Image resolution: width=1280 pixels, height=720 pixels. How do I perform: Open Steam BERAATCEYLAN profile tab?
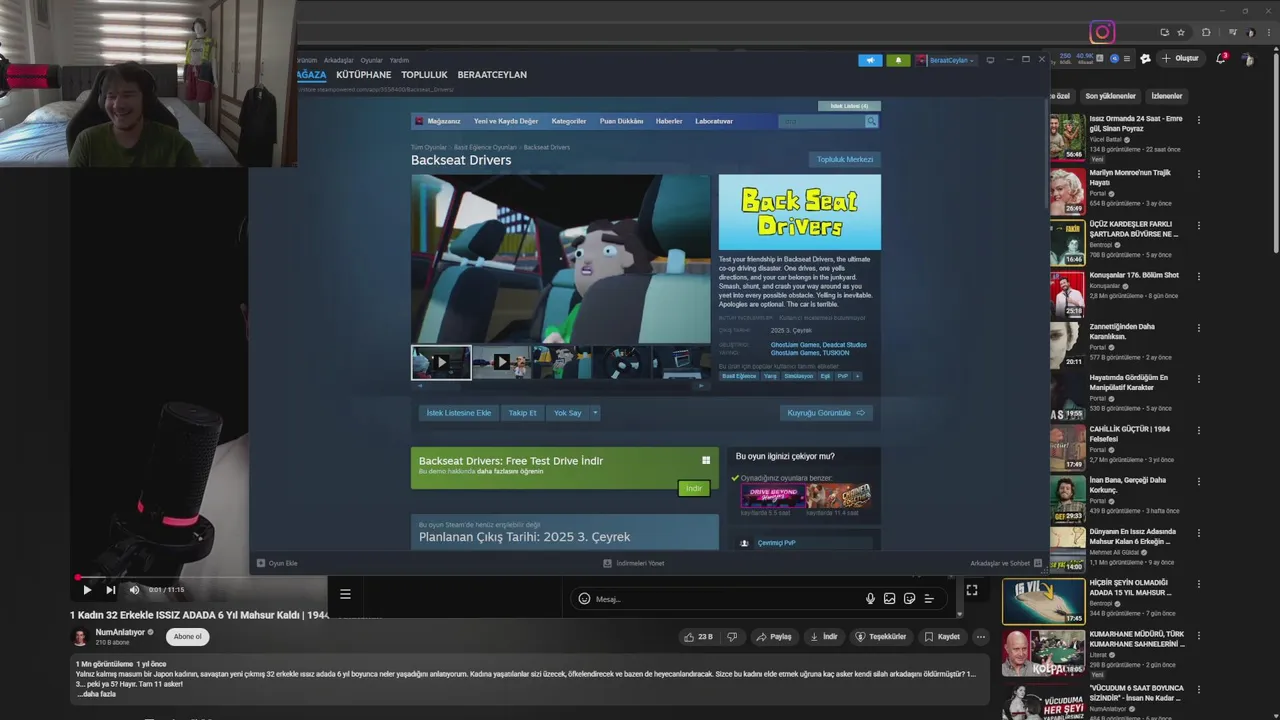click(x=492, y=75)
